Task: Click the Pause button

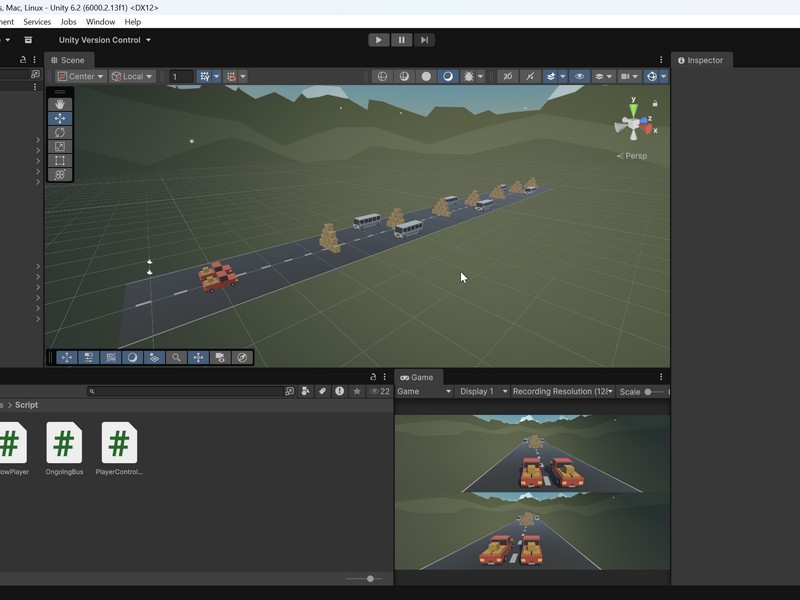Action: (402, 40)
